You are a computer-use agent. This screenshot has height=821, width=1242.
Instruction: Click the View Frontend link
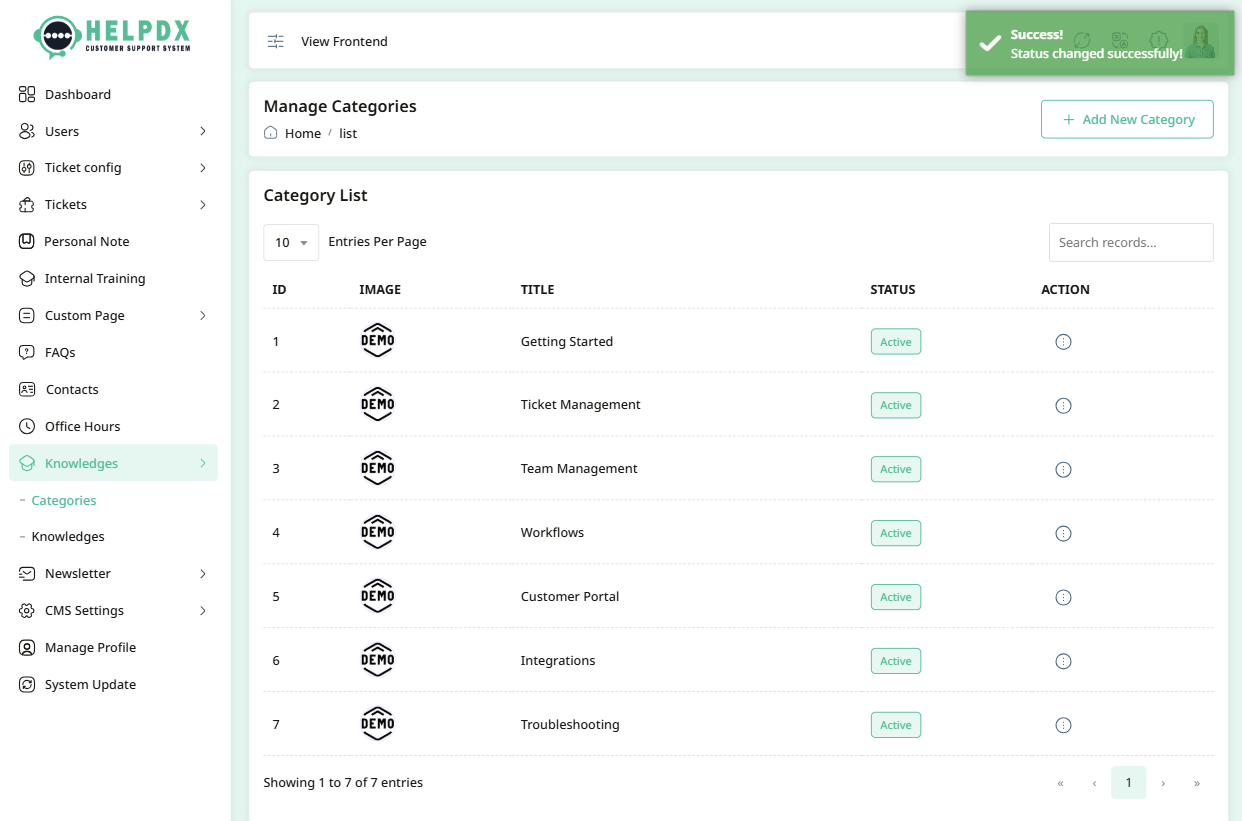point(344,41)
